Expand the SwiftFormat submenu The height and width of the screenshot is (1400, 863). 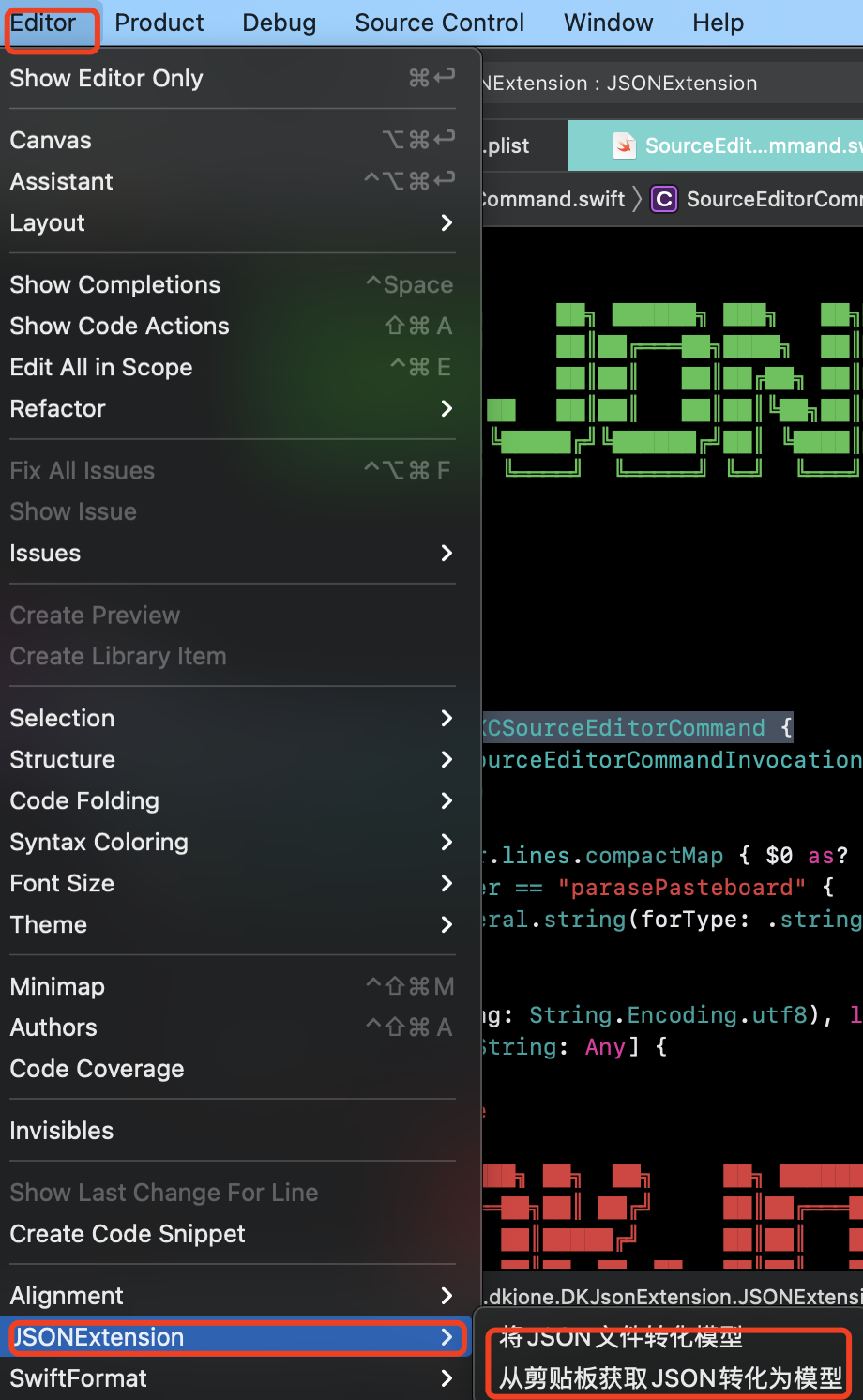pos(233,1378)
